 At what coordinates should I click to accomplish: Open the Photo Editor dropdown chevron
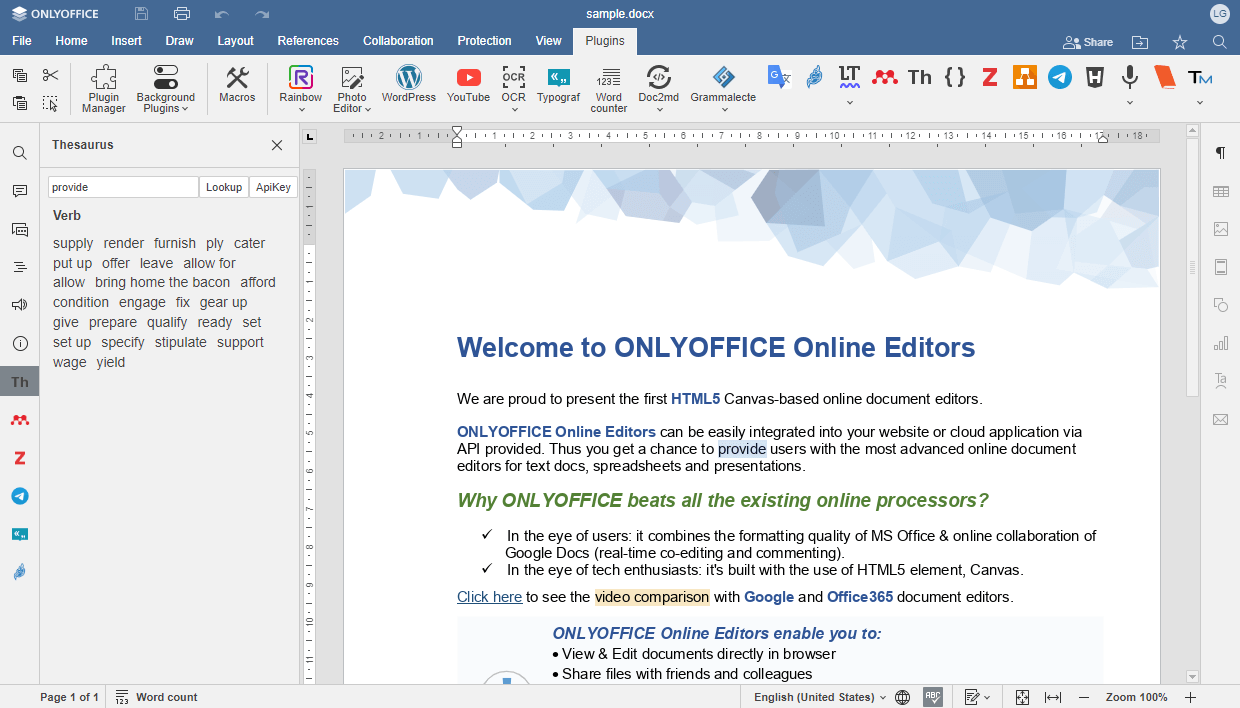[x=367, y=110]
